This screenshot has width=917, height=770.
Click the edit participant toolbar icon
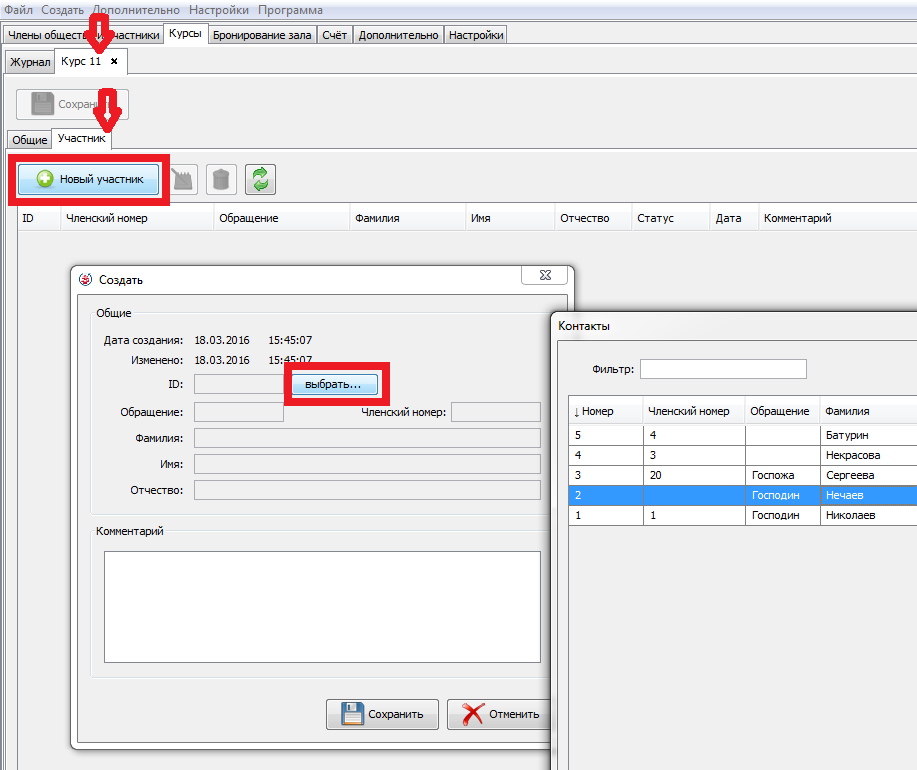(184, 179)
